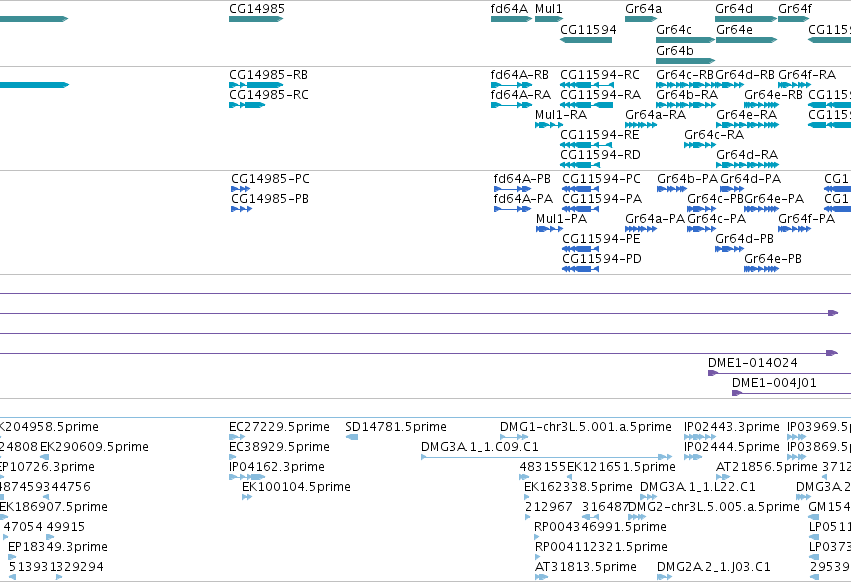The image size is (851, 582).
Task: Click EST AT21856.5prime
Action: coord(722,477)
